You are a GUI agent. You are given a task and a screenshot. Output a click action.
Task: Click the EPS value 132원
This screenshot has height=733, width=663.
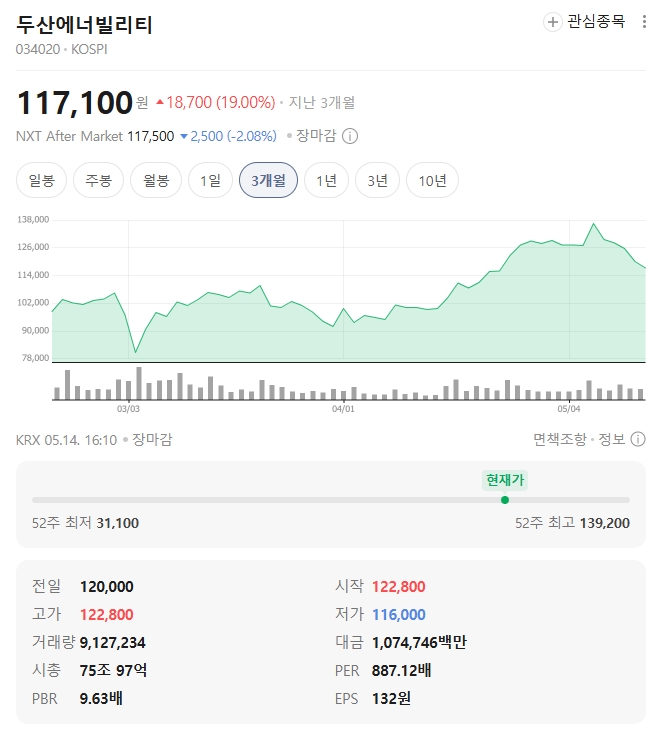(x=391, y=698)
